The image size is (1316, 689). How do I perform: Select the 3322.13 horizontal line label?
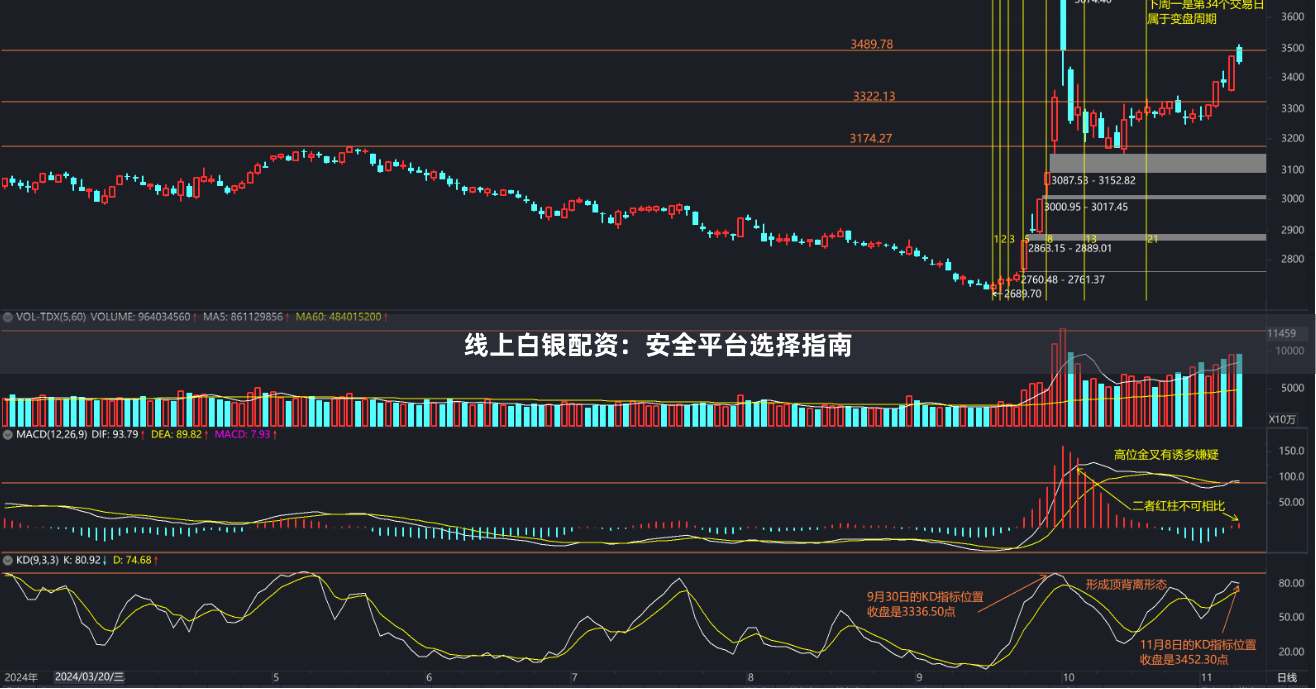tap(874, 96)
